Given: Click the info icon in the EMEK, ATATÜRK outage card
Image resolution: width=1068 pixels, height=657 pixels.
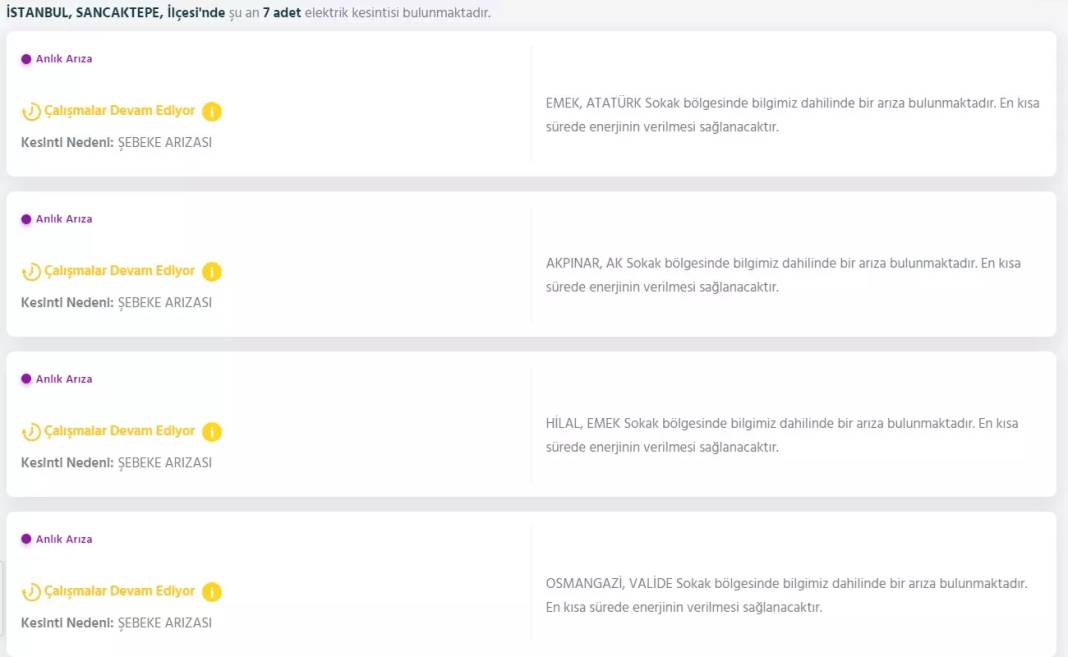Looking at the screenshot, I should click(211, 111).
